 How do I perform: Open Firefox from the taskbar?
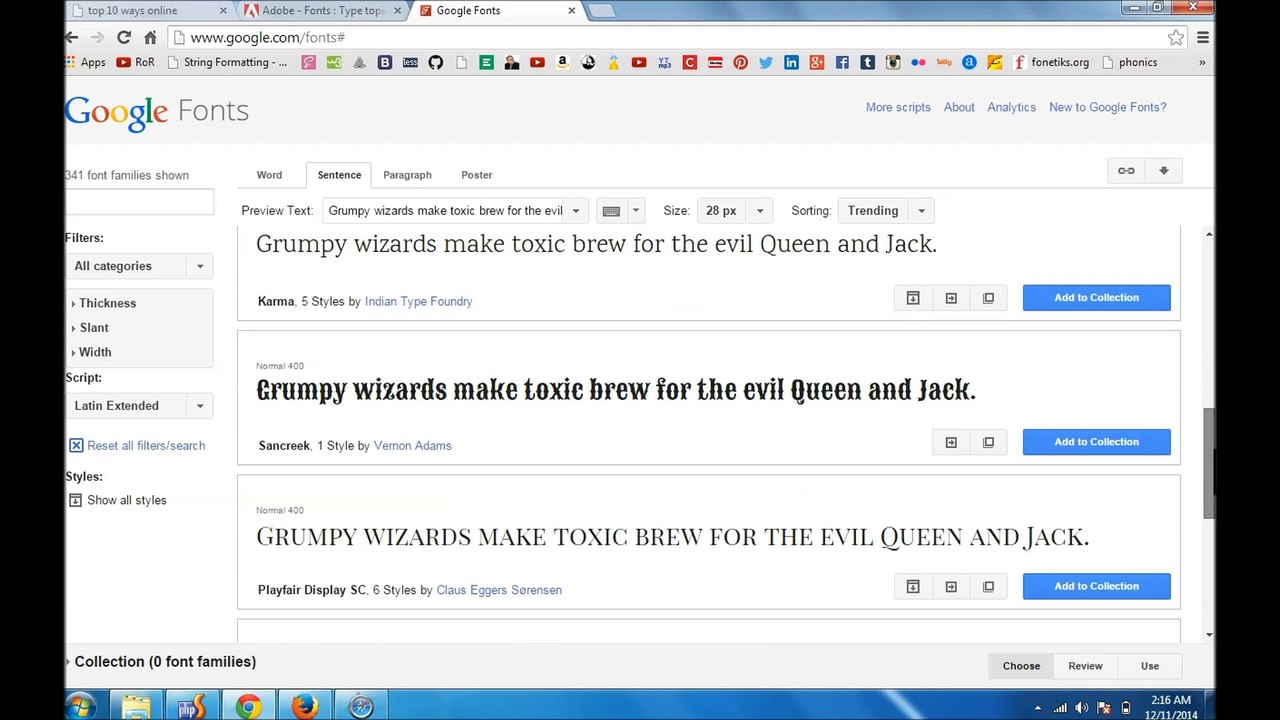click(x=304, y=706)
